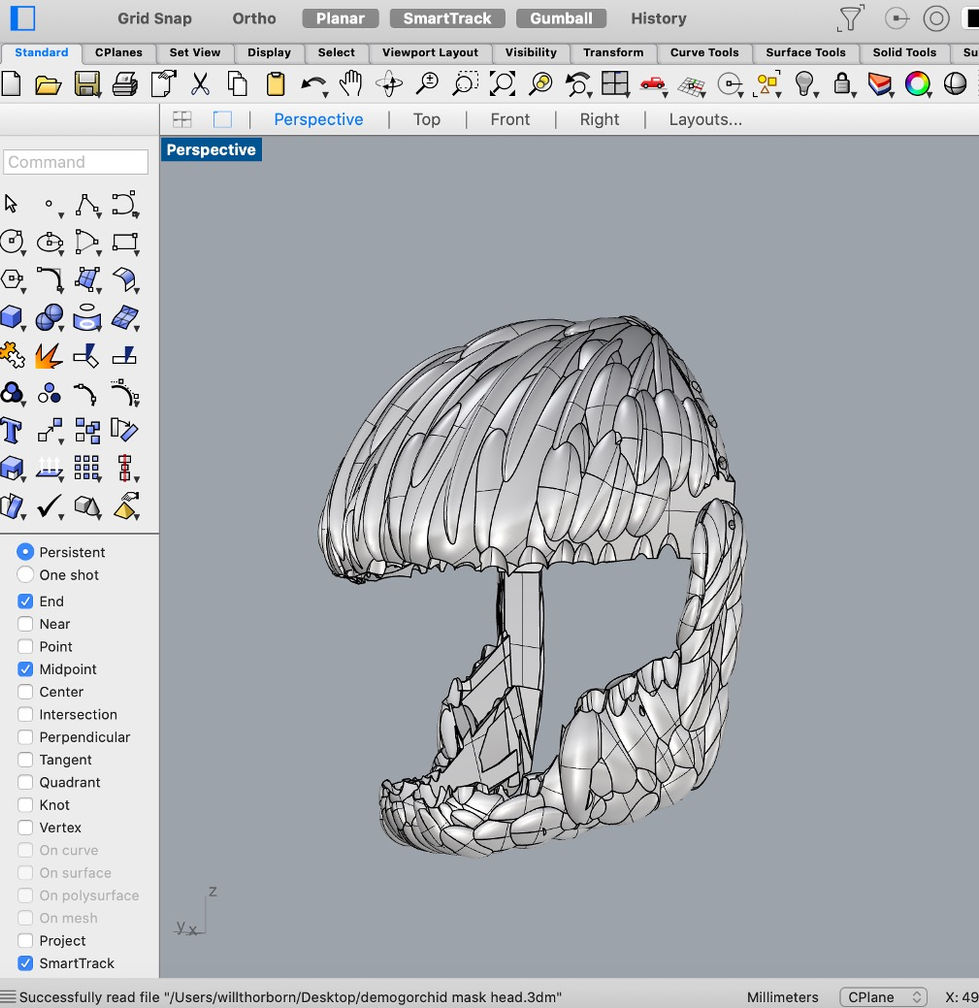
Task: Click the Check objects checkmark icon
Action: pyautogui.click(x=49, y=506)
